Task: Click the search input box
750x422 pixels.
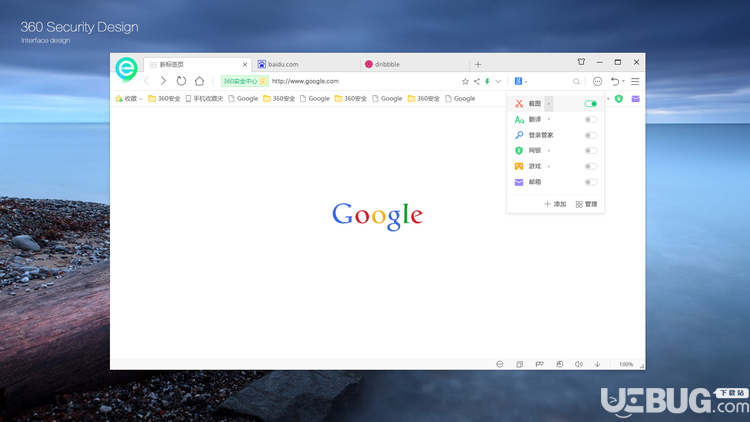Action: tap(550, 81)
